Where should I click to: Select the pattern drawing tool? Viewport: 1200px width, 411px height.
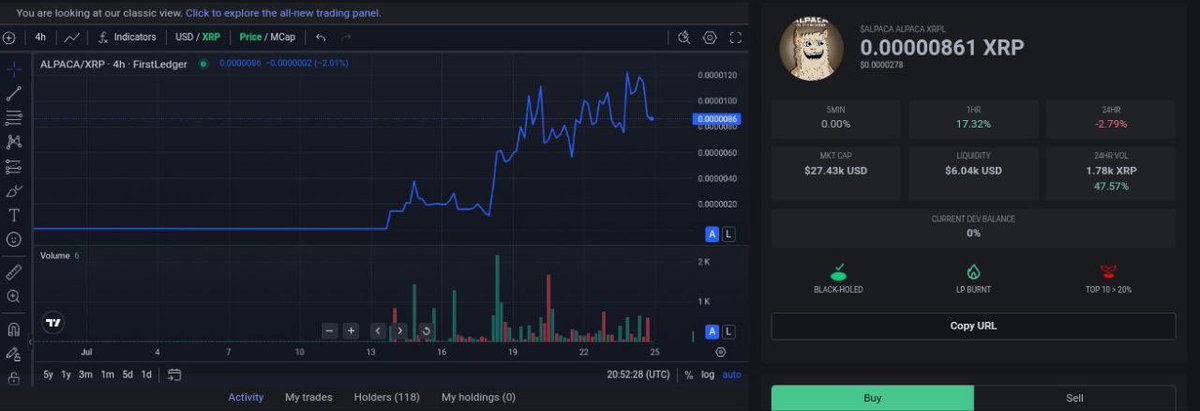(x=14, y=142)
